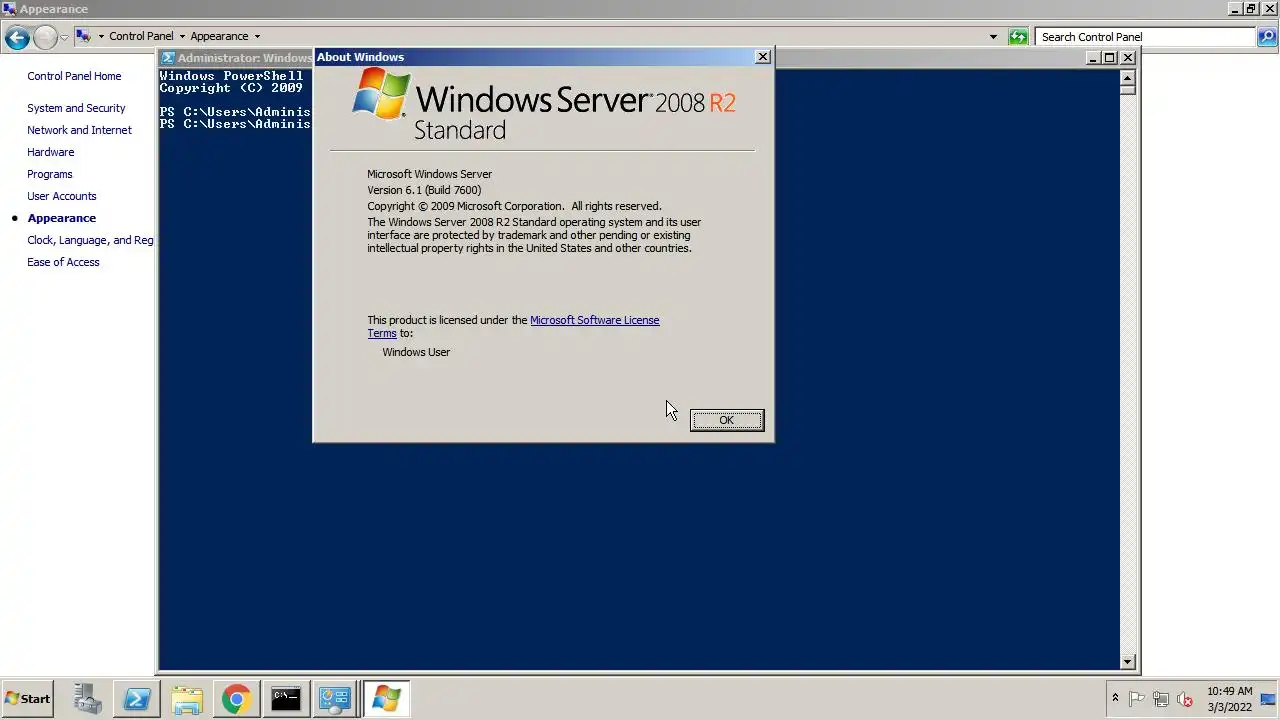
Task: Open the address bar history dropdown
Action: pos(993,37)
